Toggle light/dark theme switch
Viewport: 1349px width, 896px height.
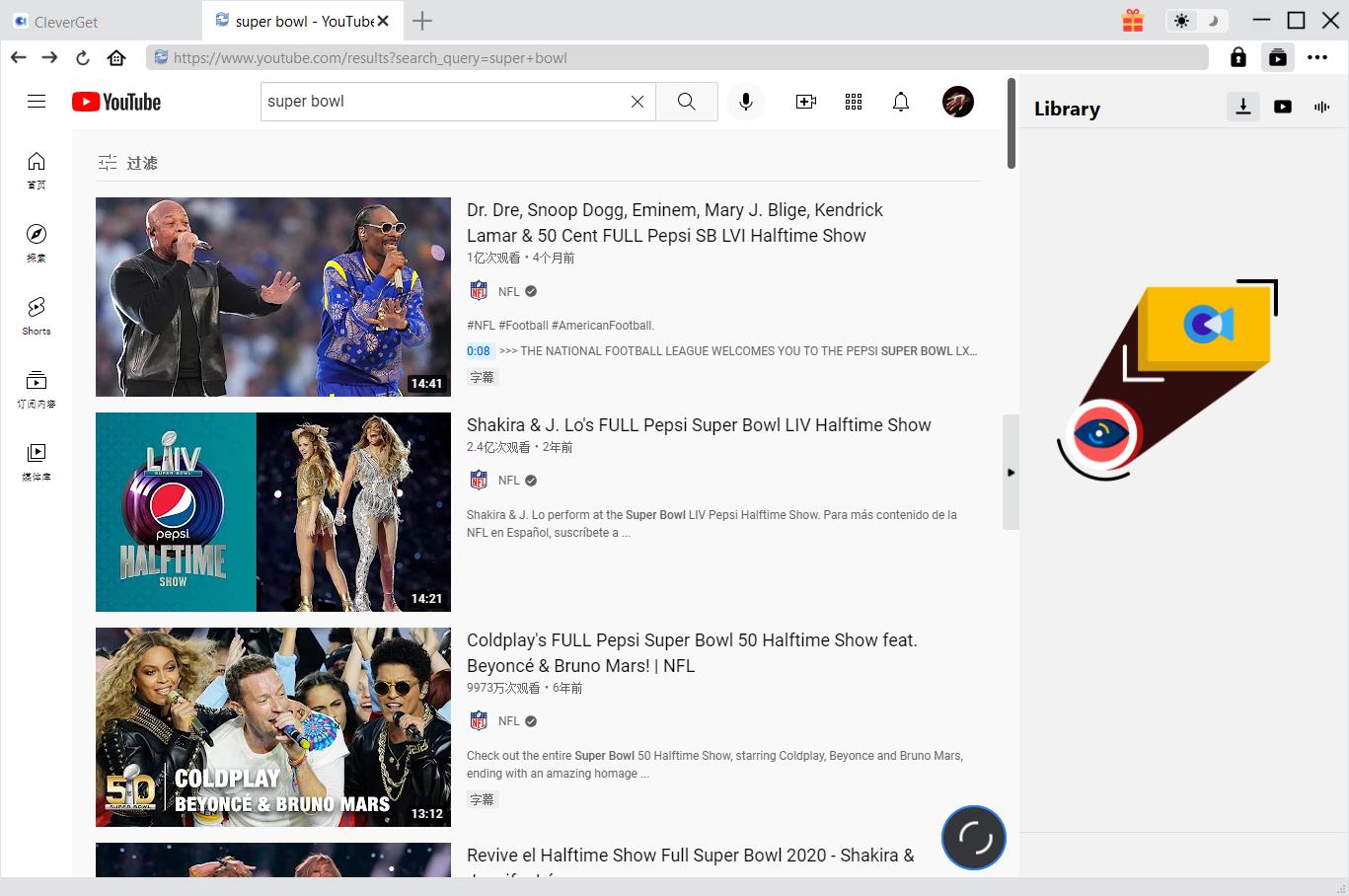pos(1196,21)
